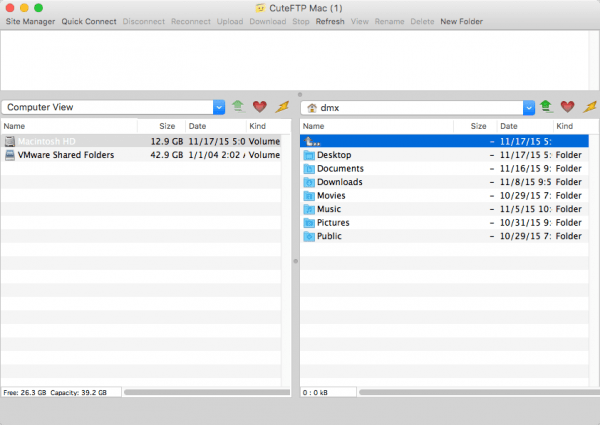Select the Downloads folder

point(340,182)
